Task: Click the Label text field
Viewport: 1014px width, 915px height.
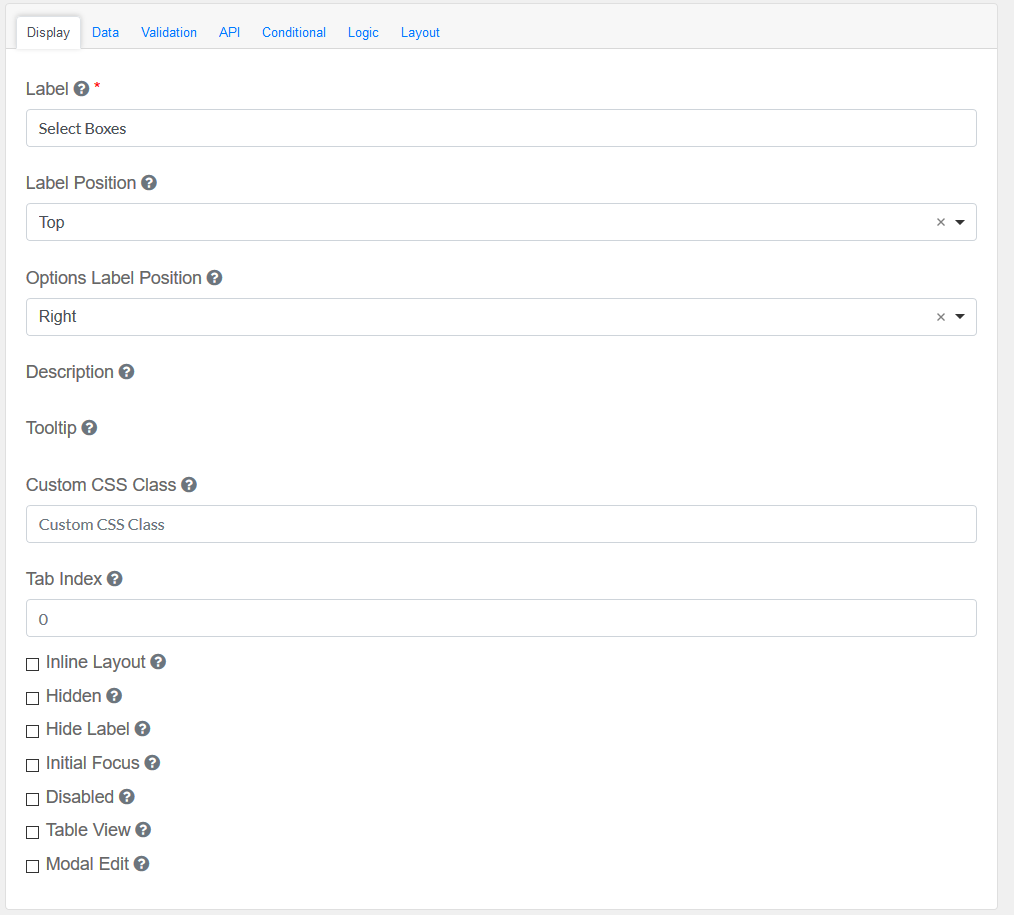Action: click(x=501, y=128)
